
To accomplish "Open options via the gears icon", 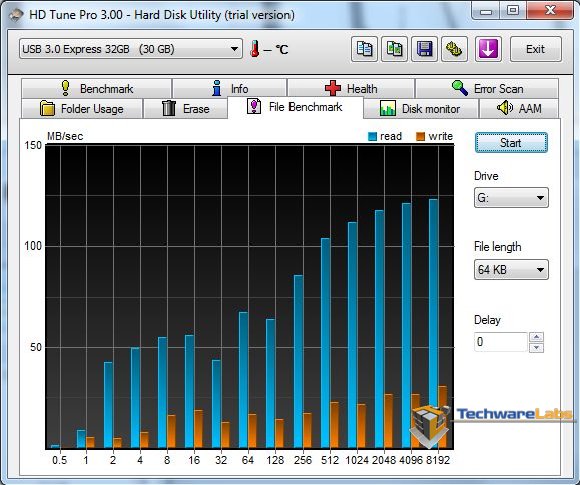I will 454,49.
